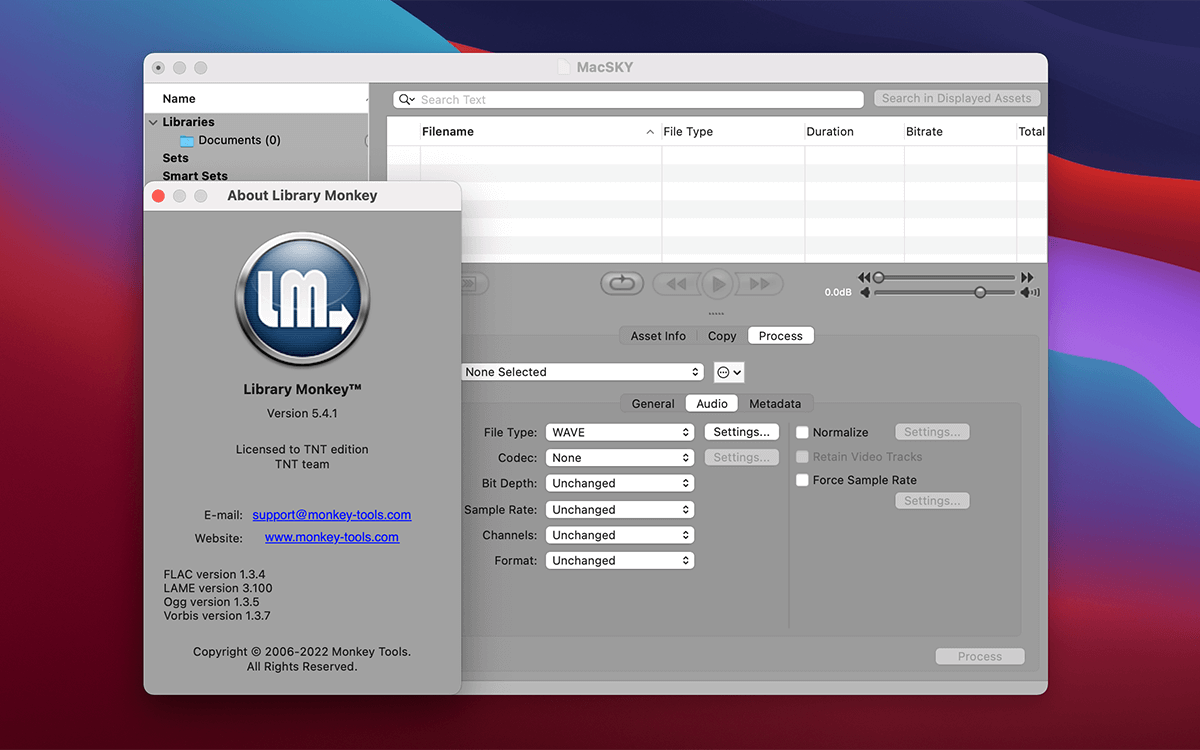The width and height of the screenshot is (1200, 750).
Task: Open the None Selected preset dropdown
Action: click(582, 372)
